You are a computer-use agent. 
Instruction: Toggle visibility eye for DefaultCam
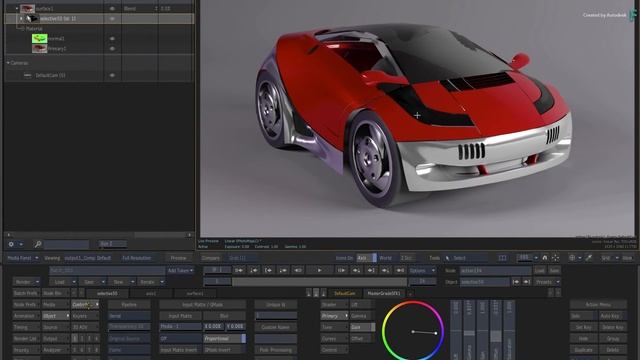click(112, 76)
